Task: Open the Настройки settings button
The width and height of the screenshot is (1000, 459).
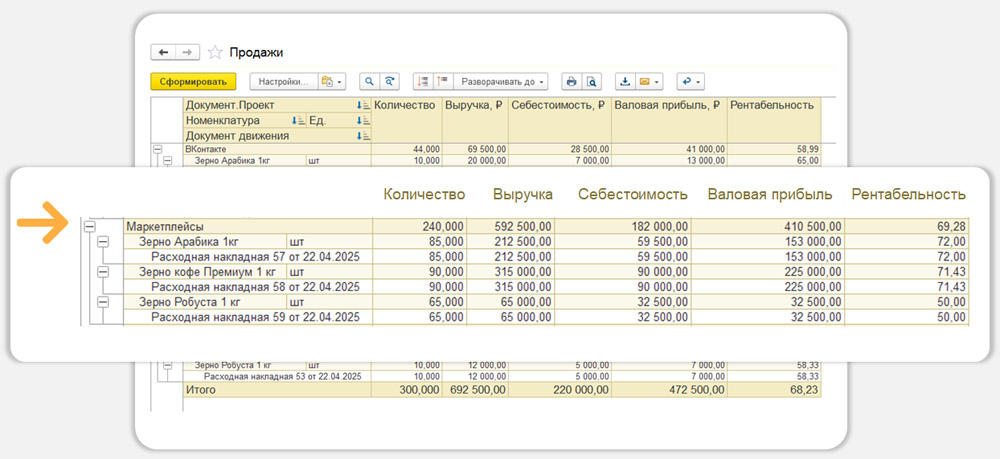Action: point(282,81)
